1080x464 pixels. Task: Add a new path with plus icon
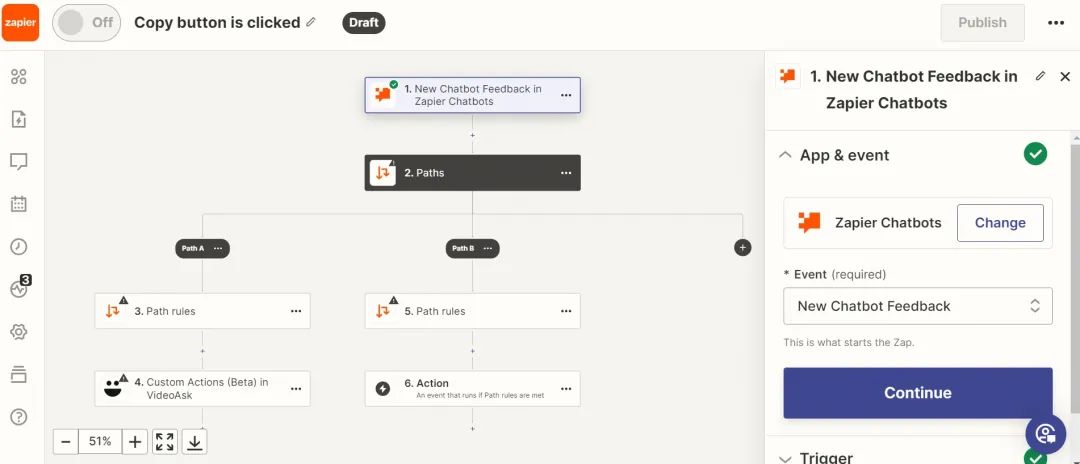tap(742, 248)
